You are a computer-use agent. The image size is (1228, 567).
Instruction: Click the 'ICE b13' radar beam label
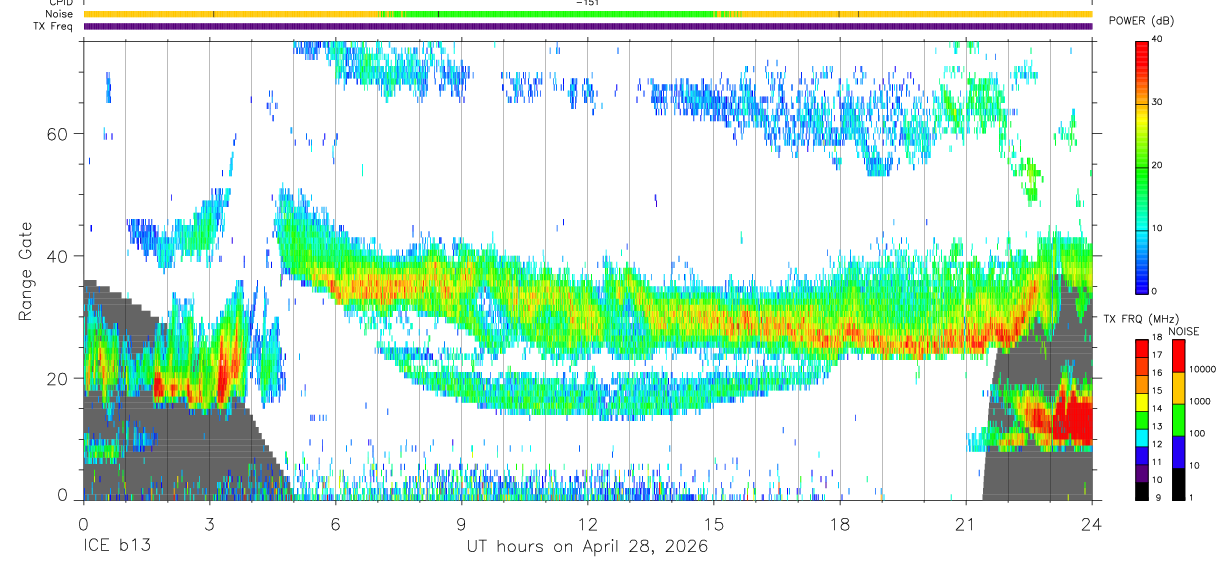point(116,547)
